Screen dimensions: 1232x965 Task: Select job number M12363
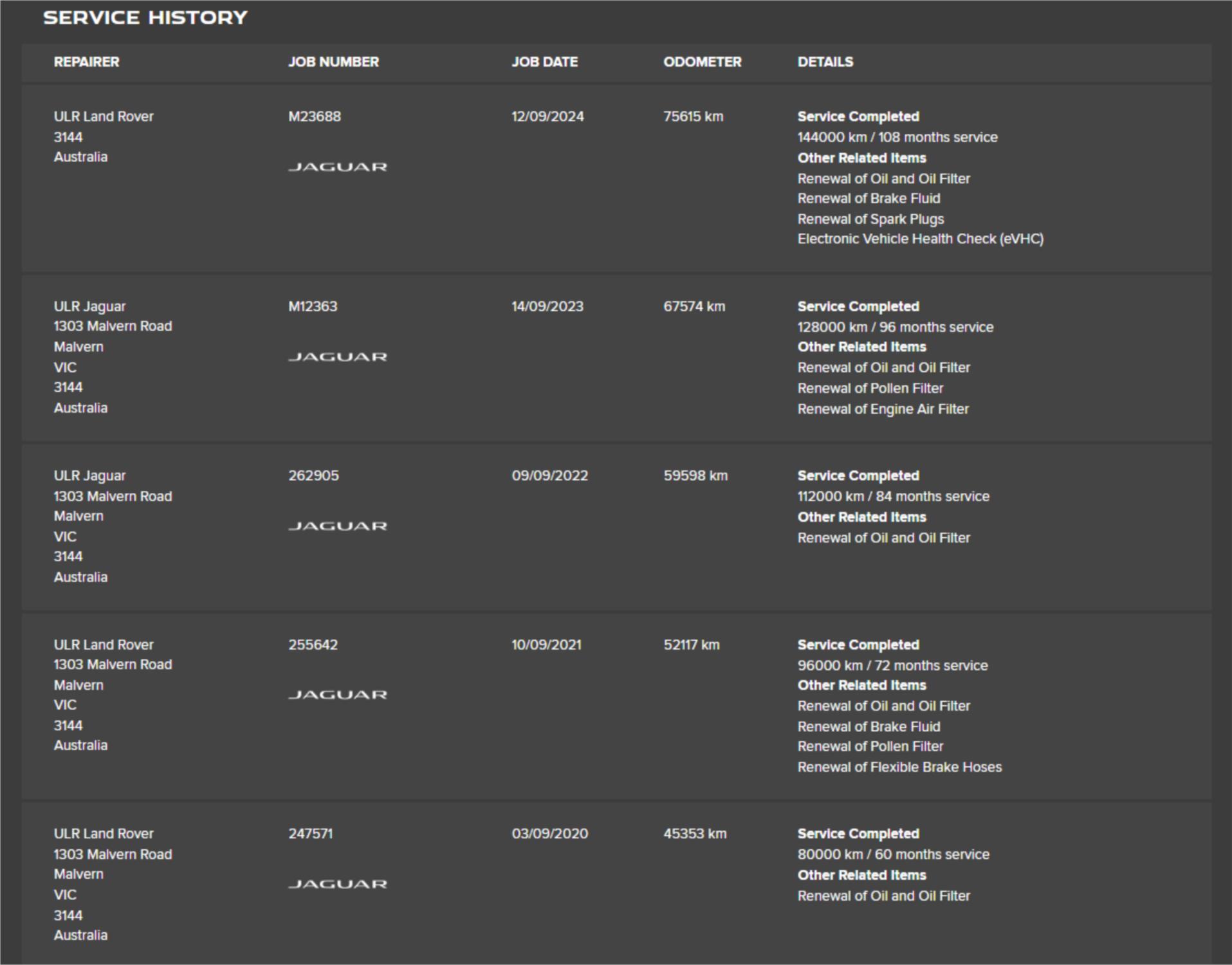(x=312, y=306)
